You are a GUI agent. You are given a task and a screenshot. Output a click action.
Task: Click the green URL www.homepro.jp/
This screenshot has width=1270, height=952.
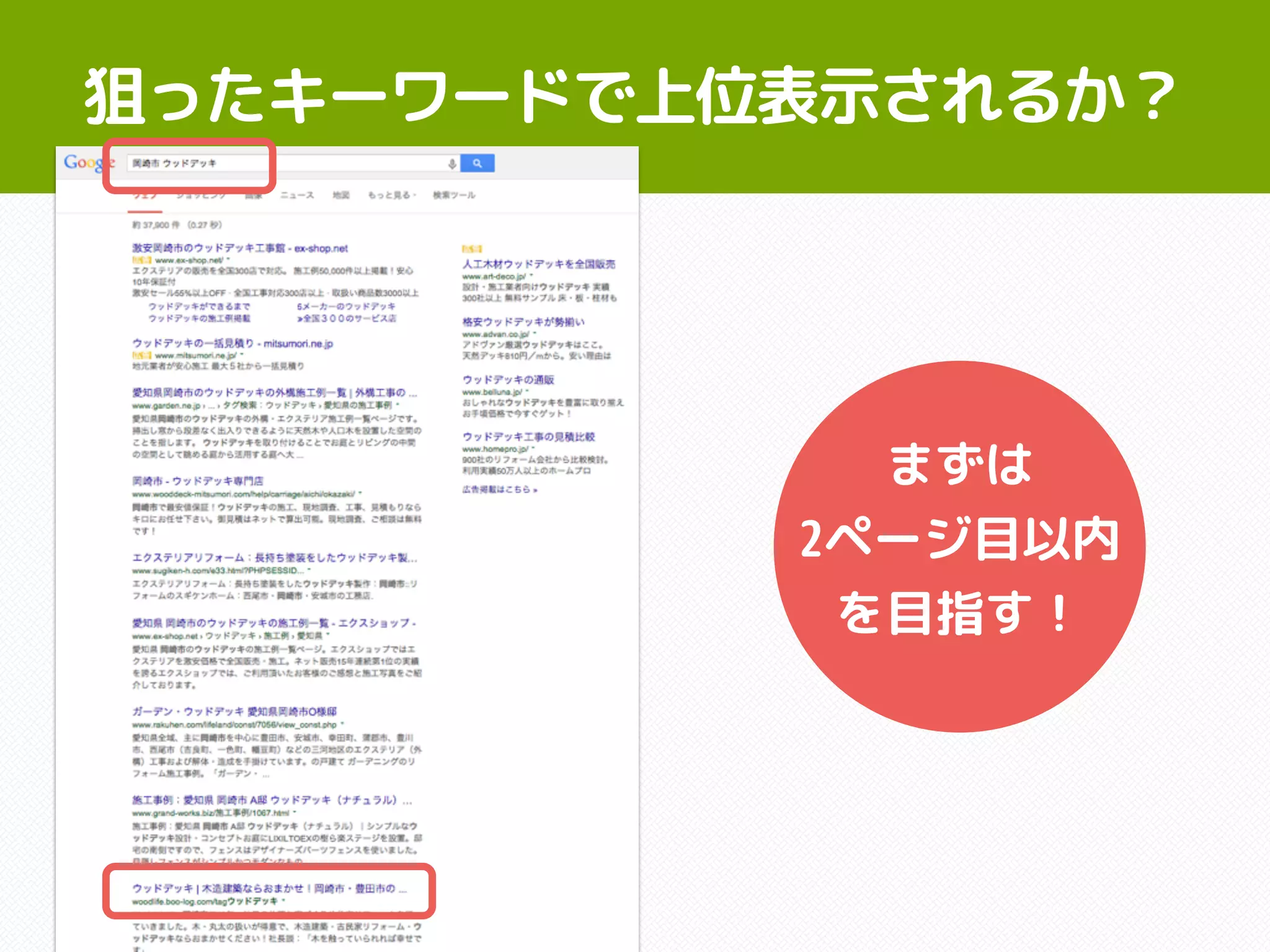click(495, 449)
